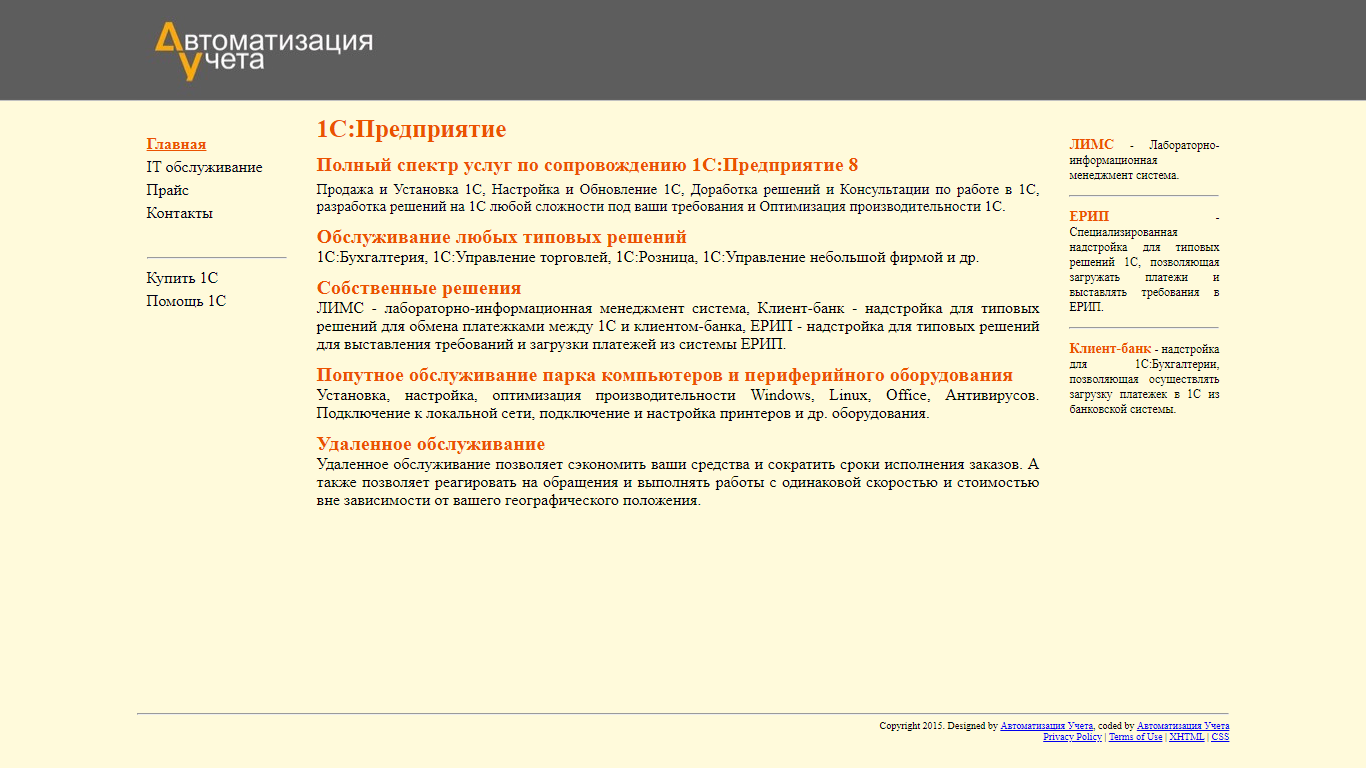Open the Прайс menu link
The image size is (1366, 768).
coord(167,190)
